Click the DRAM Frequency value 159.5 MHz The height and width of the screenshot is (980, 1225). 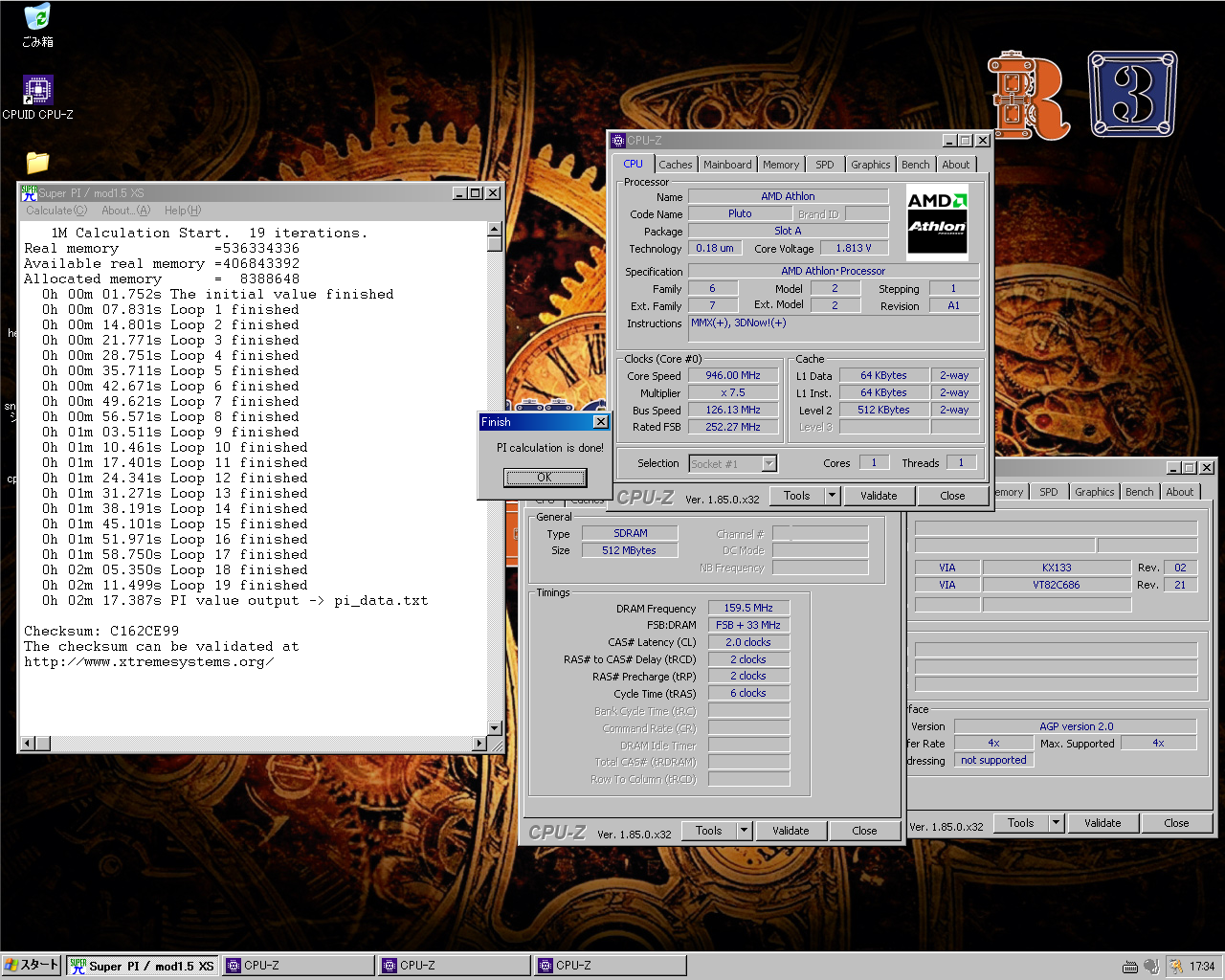(748, 608)
